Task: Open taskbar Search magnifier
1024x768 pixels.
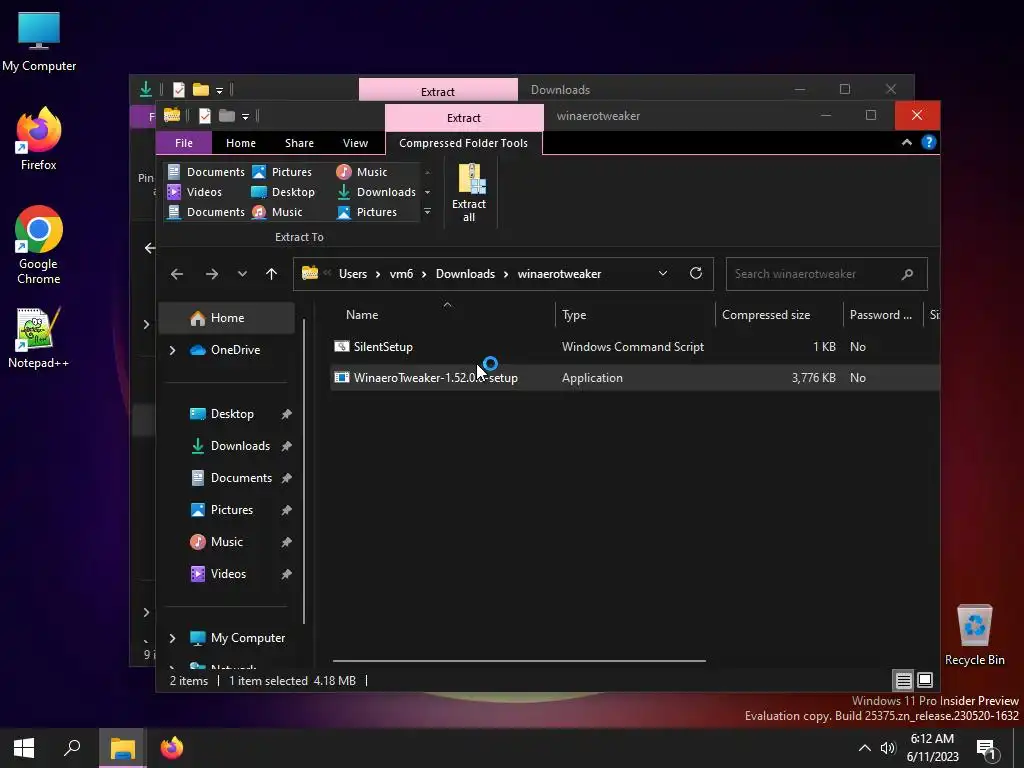Action: click(72, 748)
